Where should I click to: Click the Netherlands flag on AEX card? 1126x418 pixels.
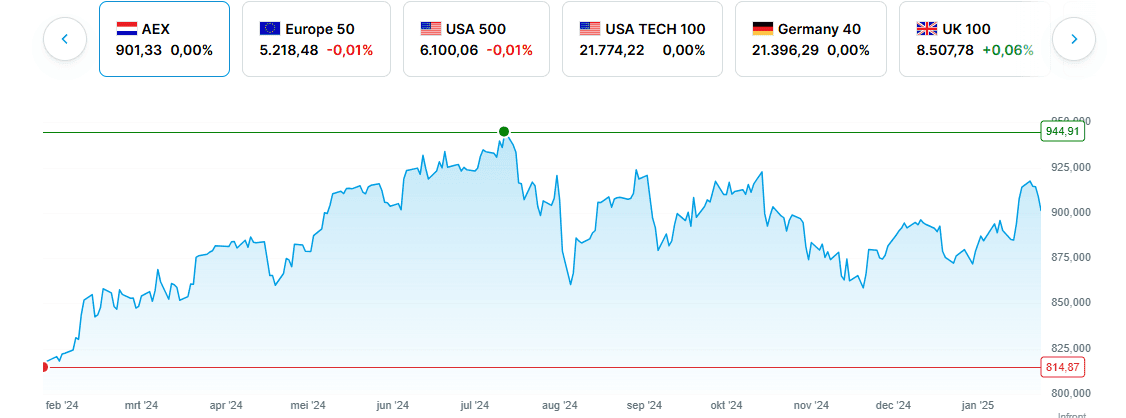127,29
